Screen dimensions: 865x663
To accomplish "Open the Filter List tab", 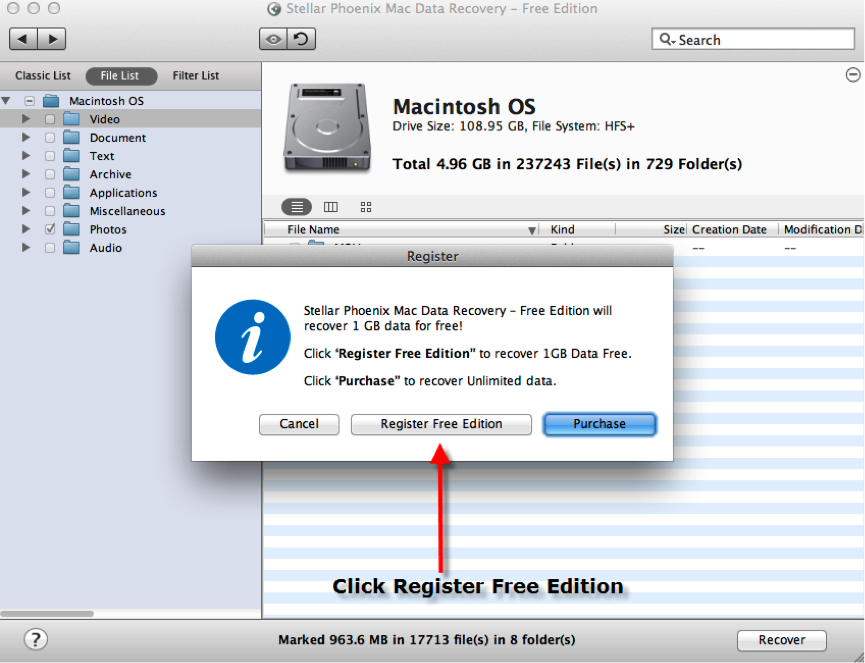I will coord(195,76).
